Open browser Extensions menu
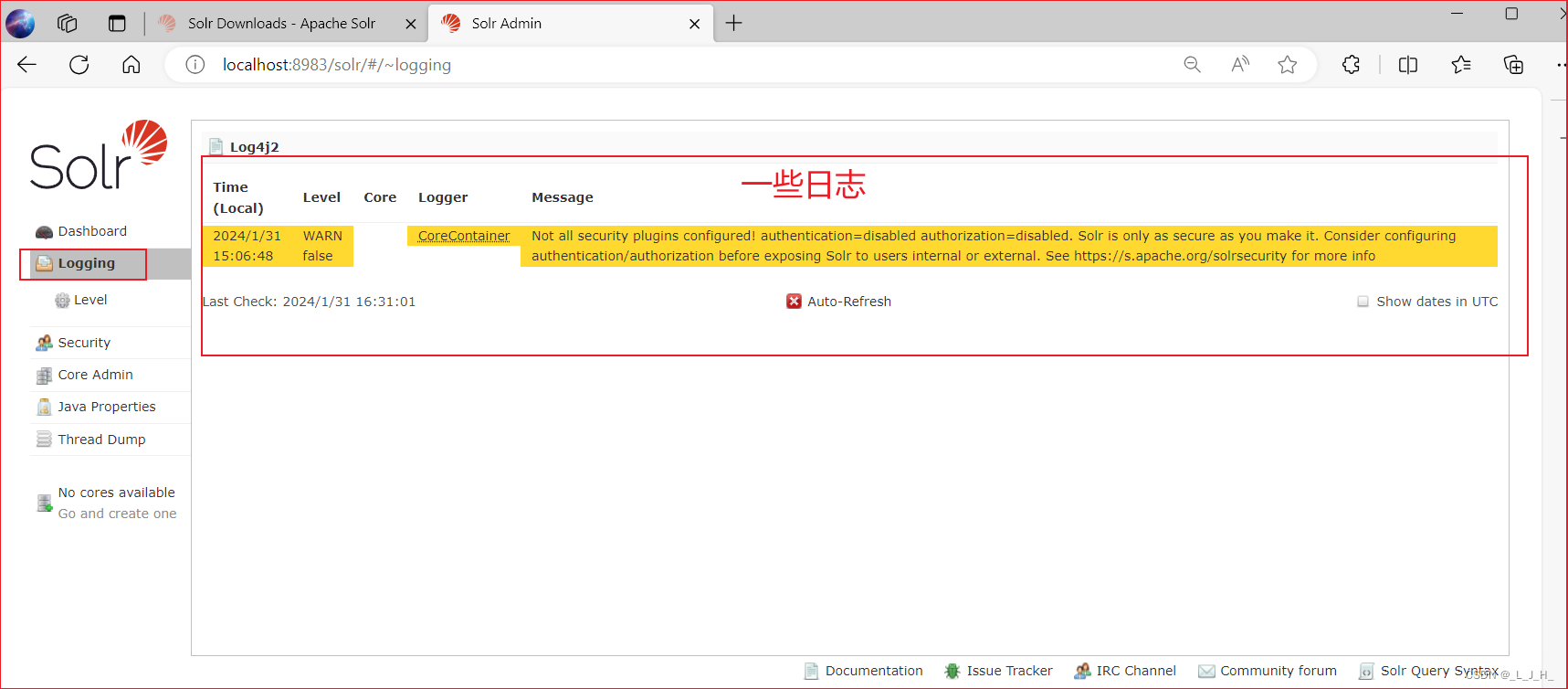The height and width of the screenshot is (689, 1568). 1352,65
